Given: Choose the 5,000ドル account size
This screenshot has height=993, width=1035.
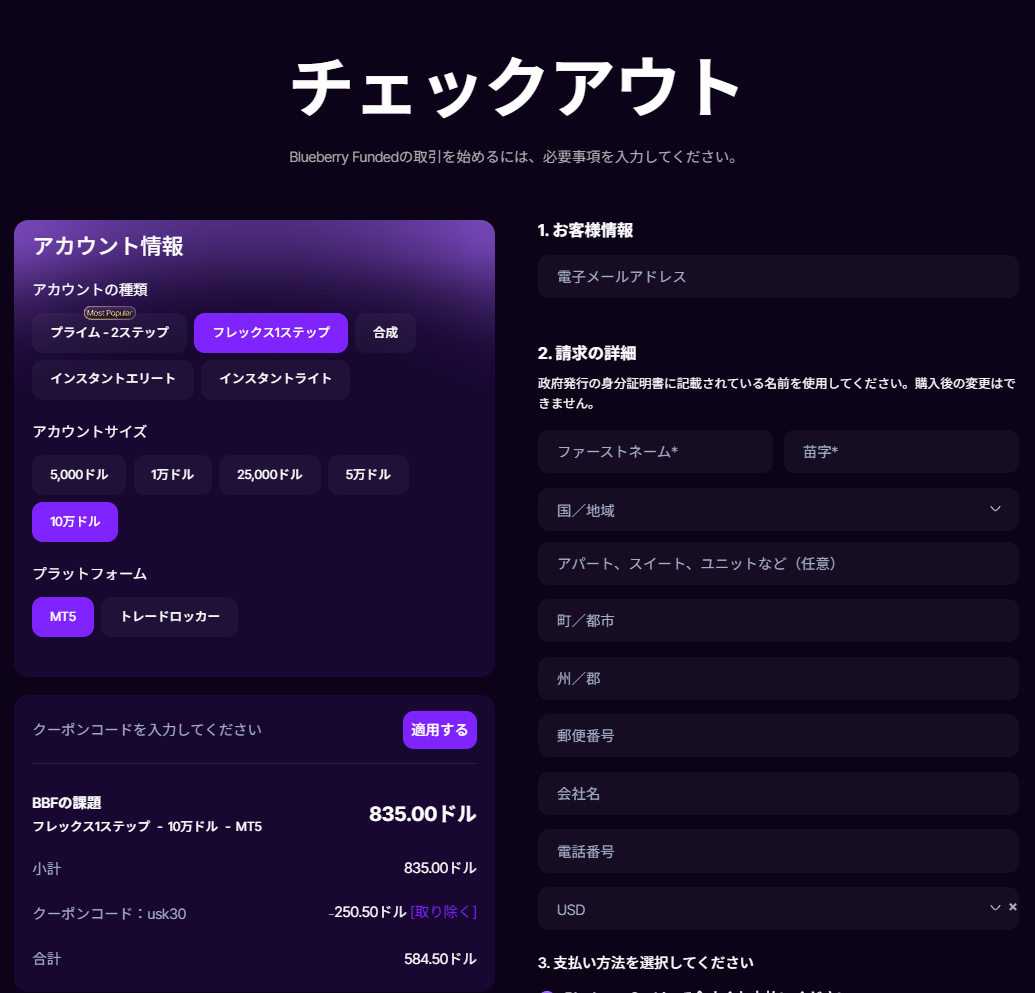Looking at the screenshot, I should coord(79,475).
